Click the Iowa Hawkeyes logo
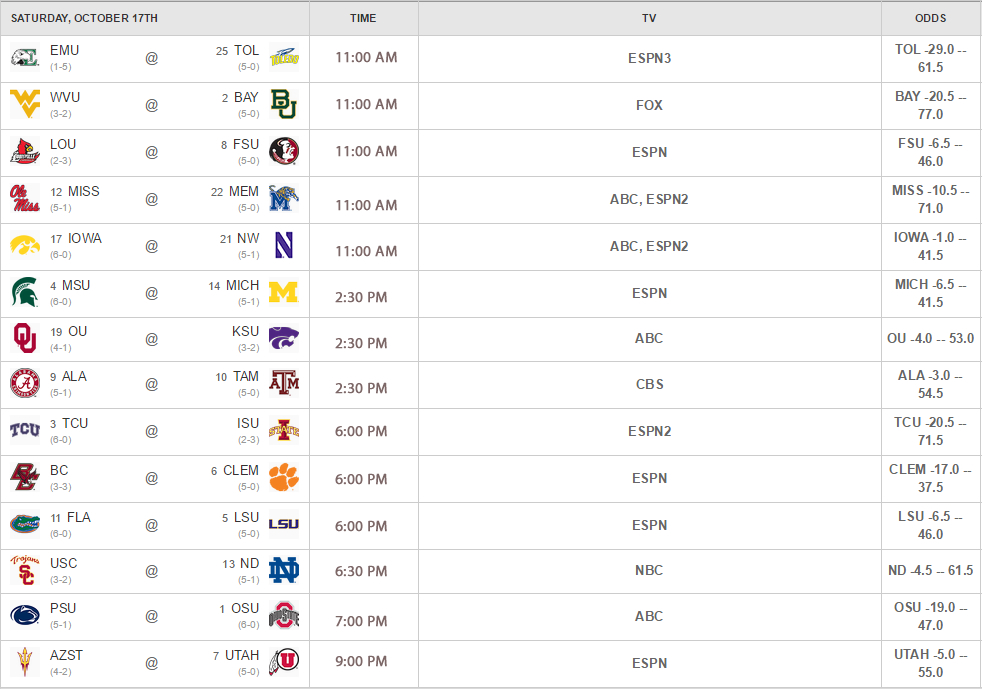This screenshot has width=982, height=689. click(x=24, y=246)
